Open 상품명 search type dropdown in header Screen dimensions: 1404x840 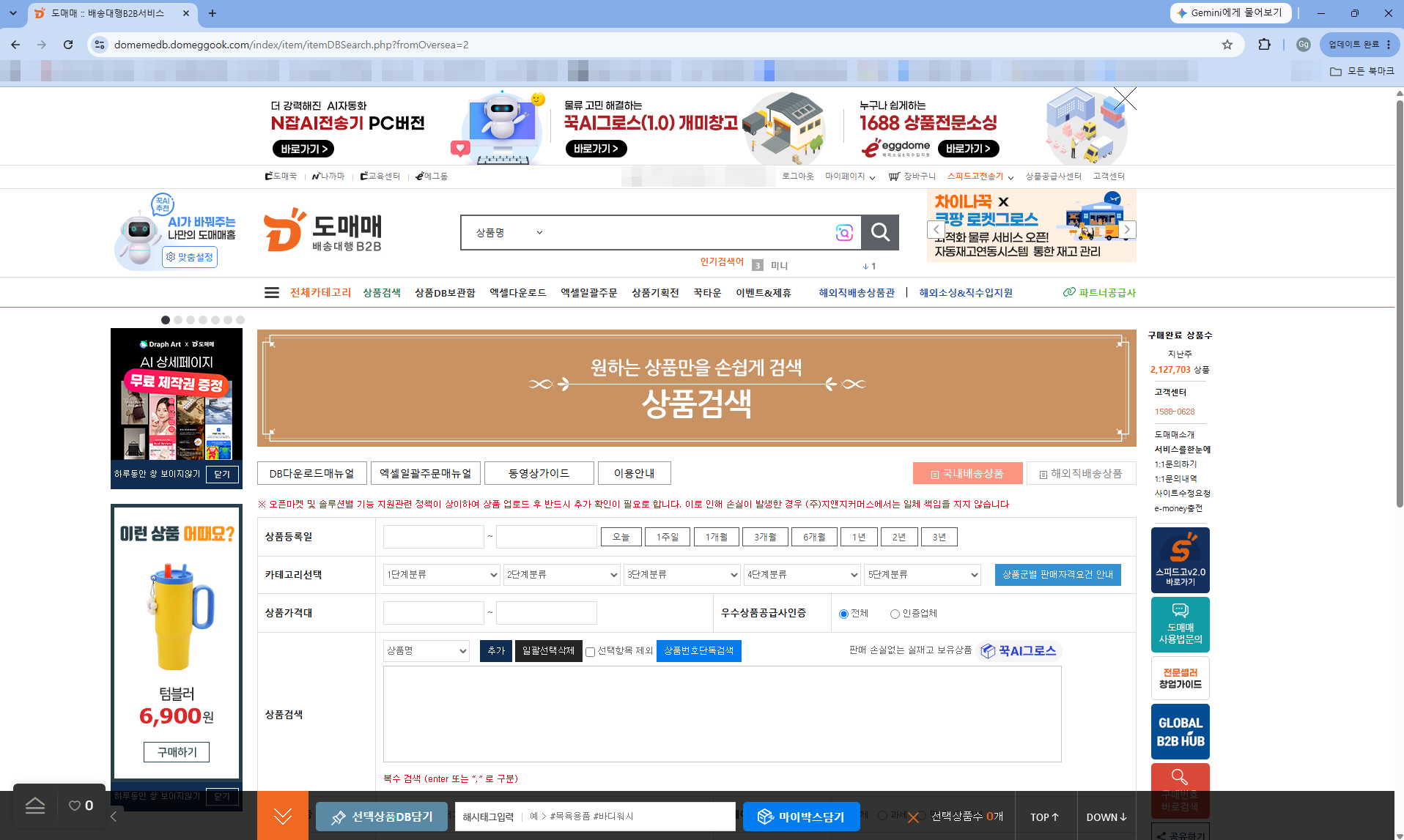point(509,232)
